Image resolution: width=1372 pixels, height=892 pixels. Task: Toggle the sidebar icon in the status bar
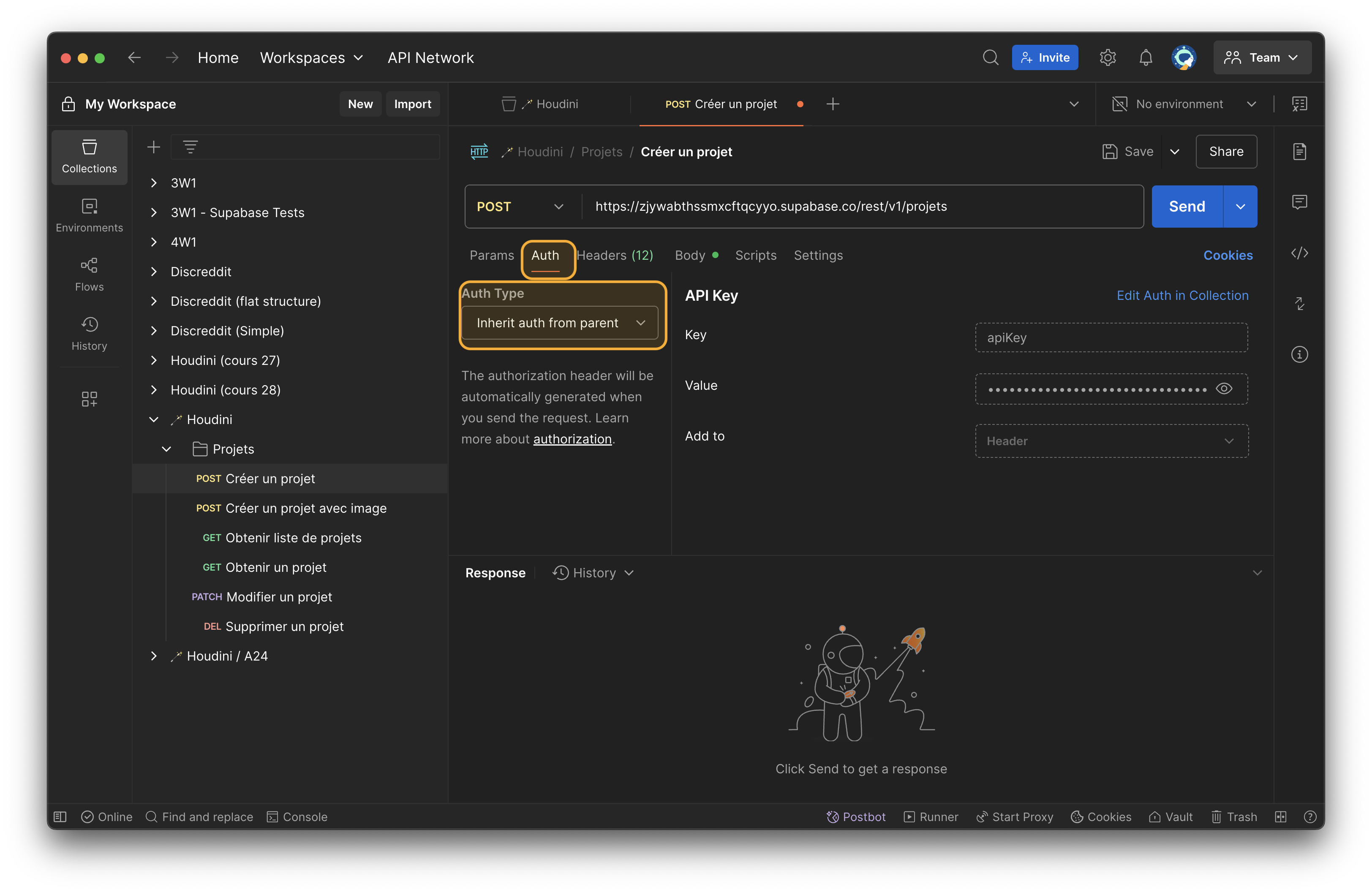point(60,816)
